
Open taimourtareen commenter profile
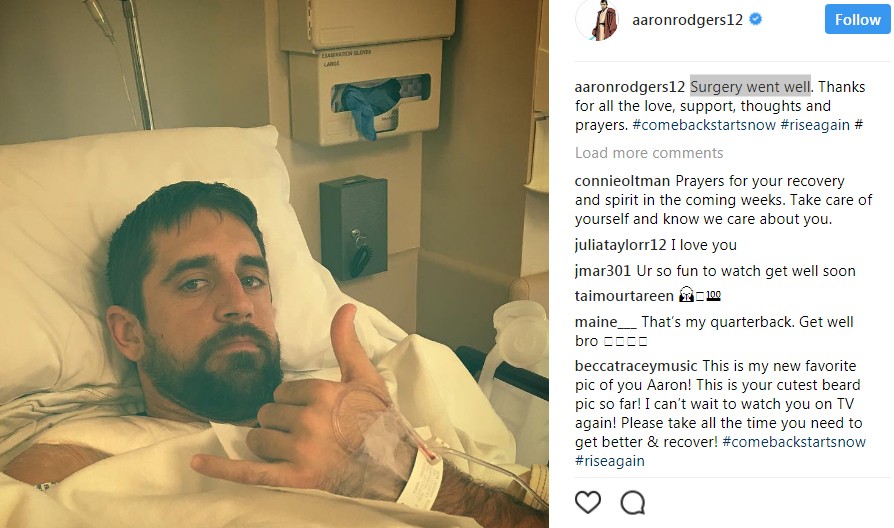pyautogui.click(x=624, y=296)
